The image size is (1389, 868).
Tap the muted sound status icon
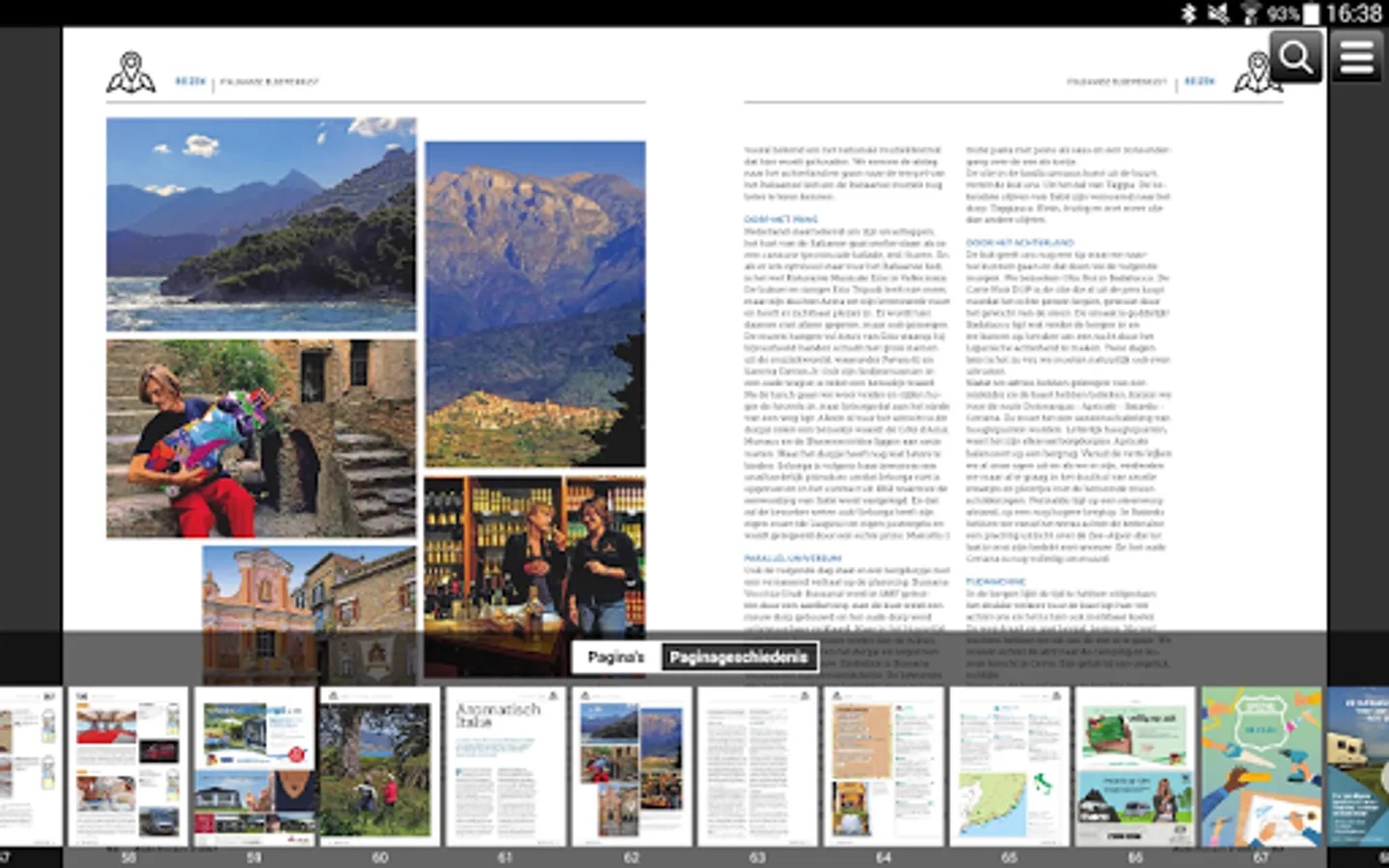point(1219,14)
